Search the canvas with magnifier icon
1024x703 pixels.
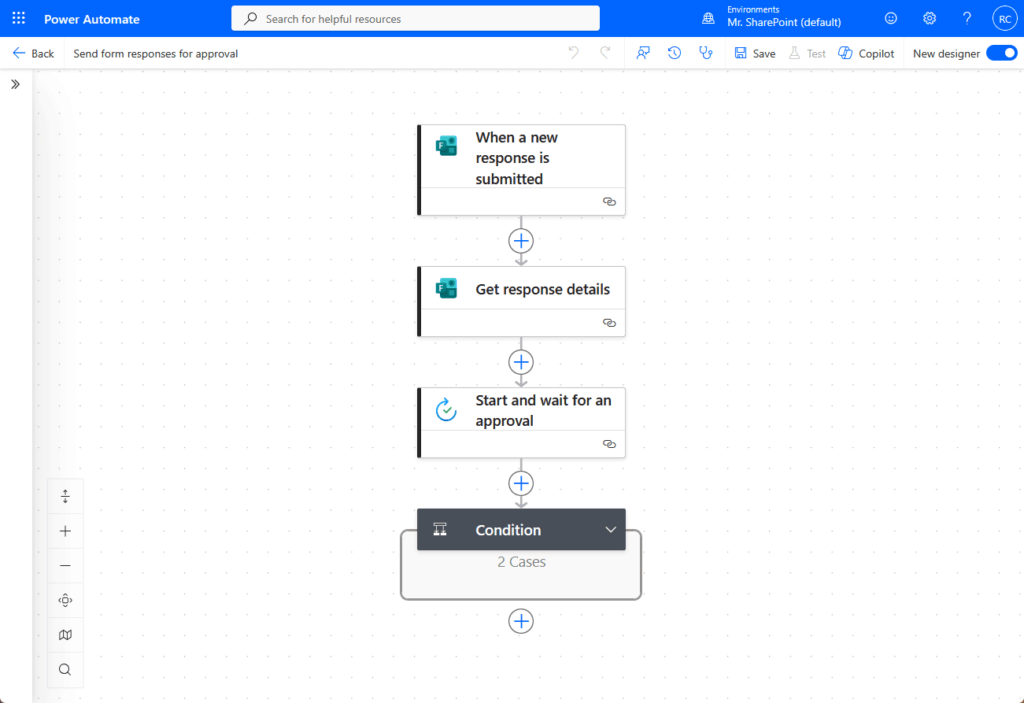(x=65, y=670)
